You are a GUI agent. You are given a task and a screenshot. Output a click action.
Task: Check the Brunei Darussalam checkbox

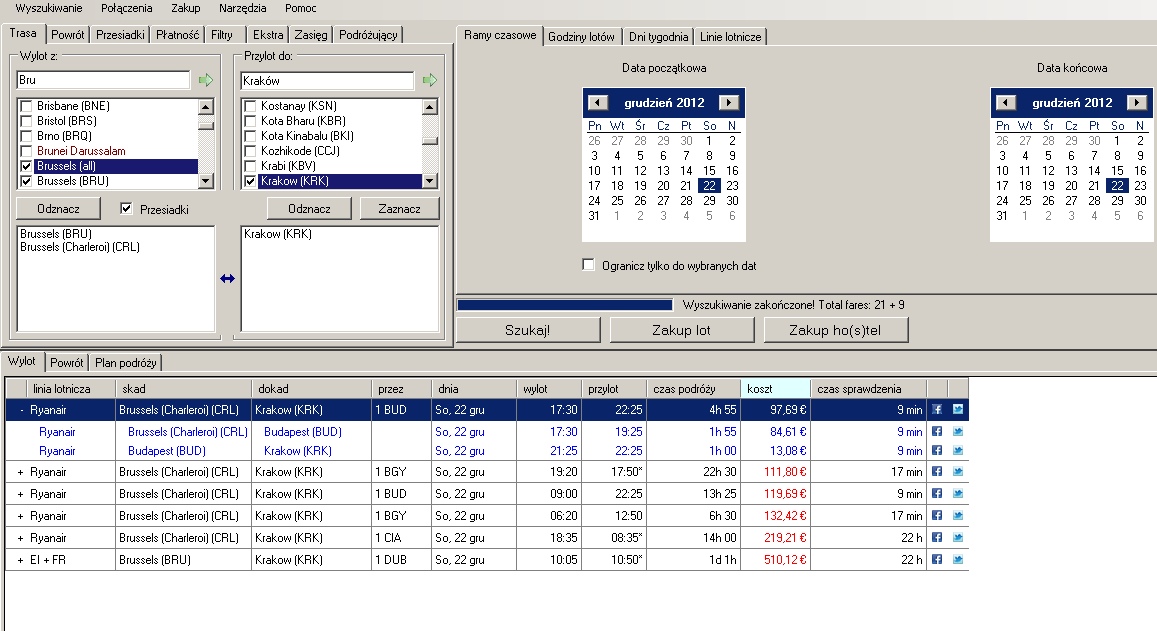tap(27, 151)
